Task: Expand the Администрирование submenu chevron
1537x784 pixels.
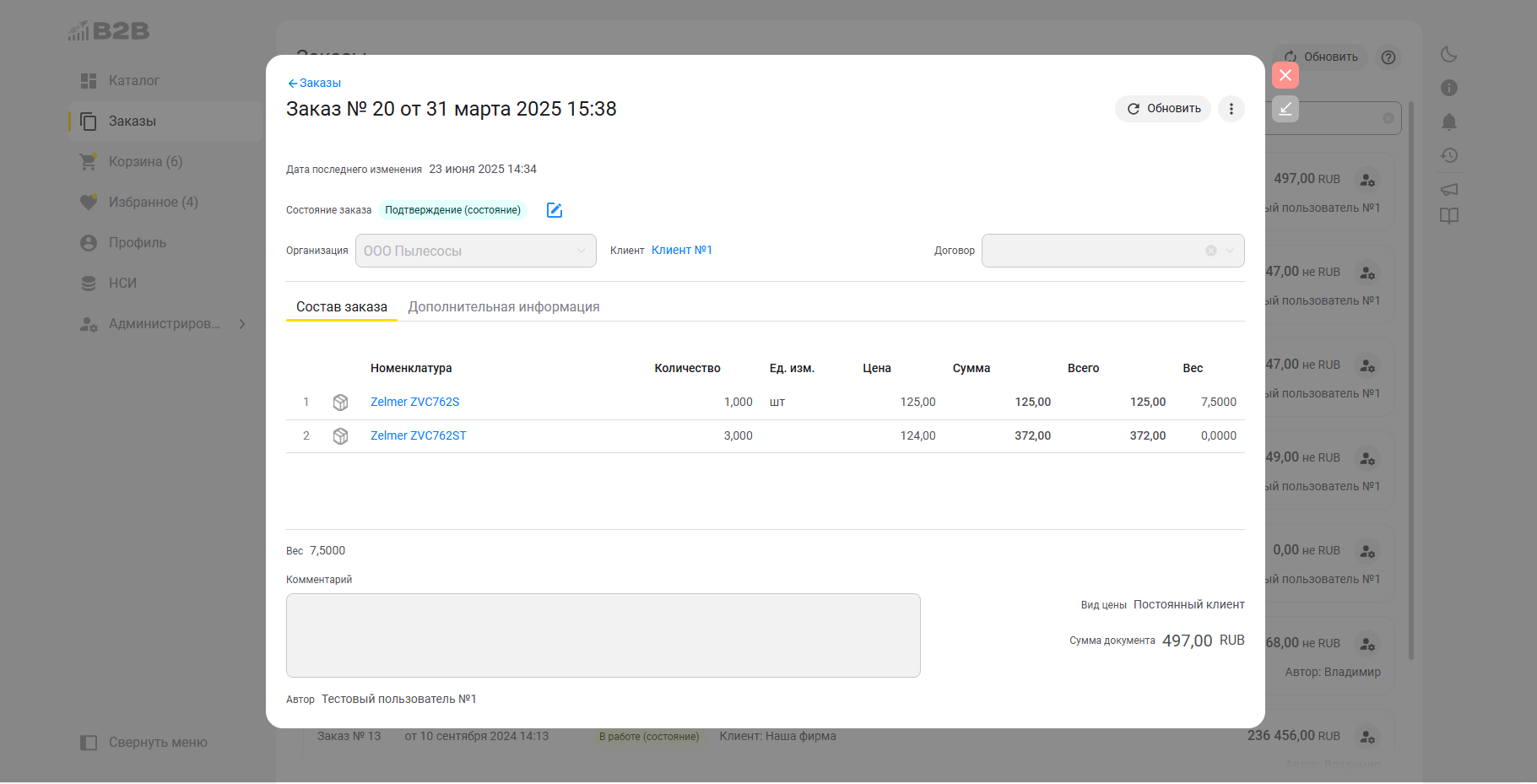Action: click(x=242, y=324)
